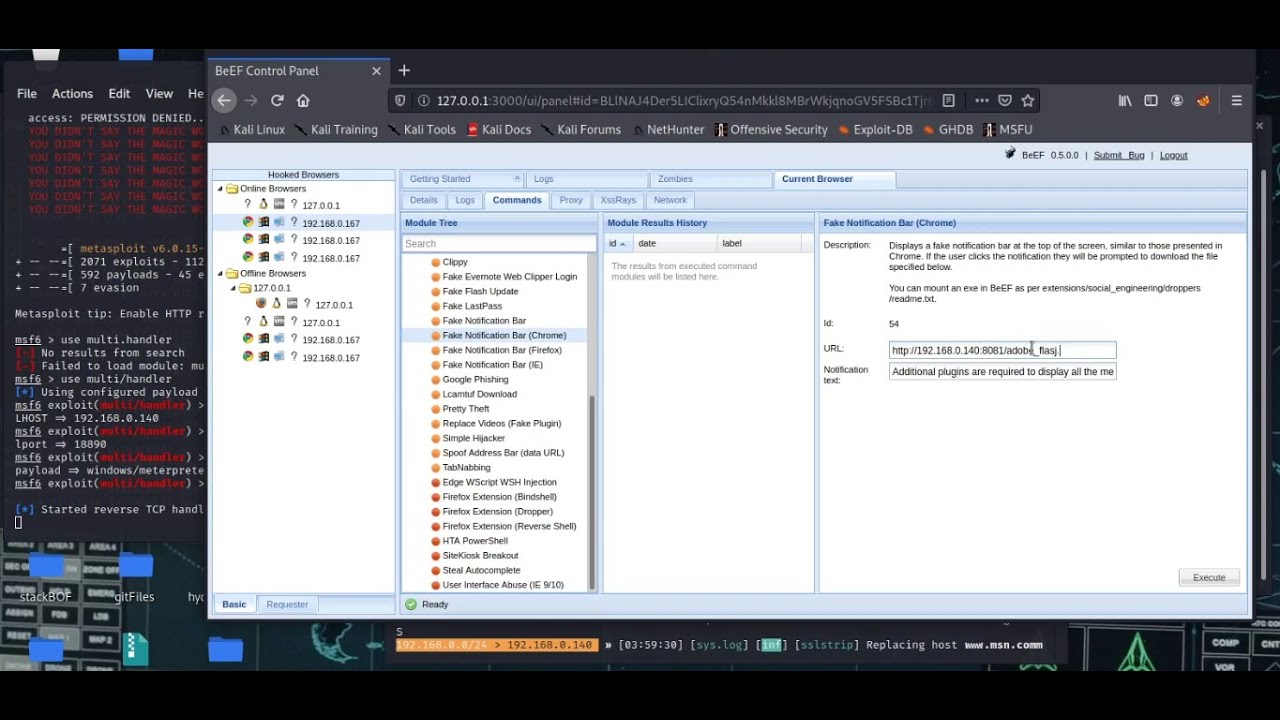Image resolution: width=1280 pixels, height=720 pixels.
Task: Click the BeEF logo icon
Action: [x=1010, y=154]
